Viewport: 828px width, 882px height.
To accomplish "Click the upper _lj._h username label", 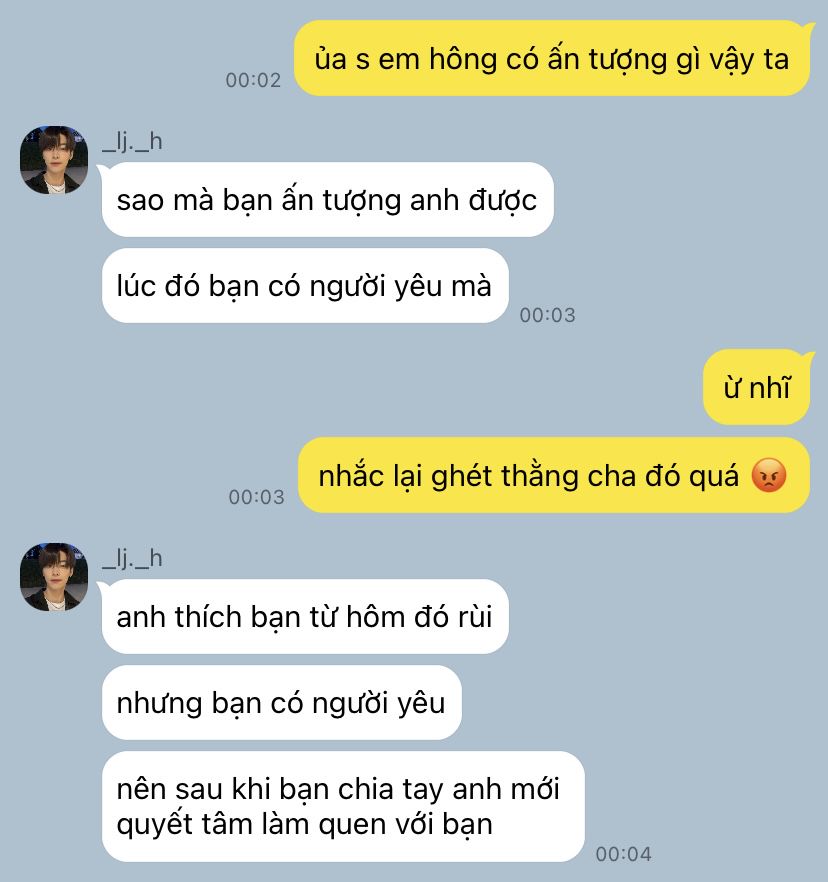I will pos(132,141).
